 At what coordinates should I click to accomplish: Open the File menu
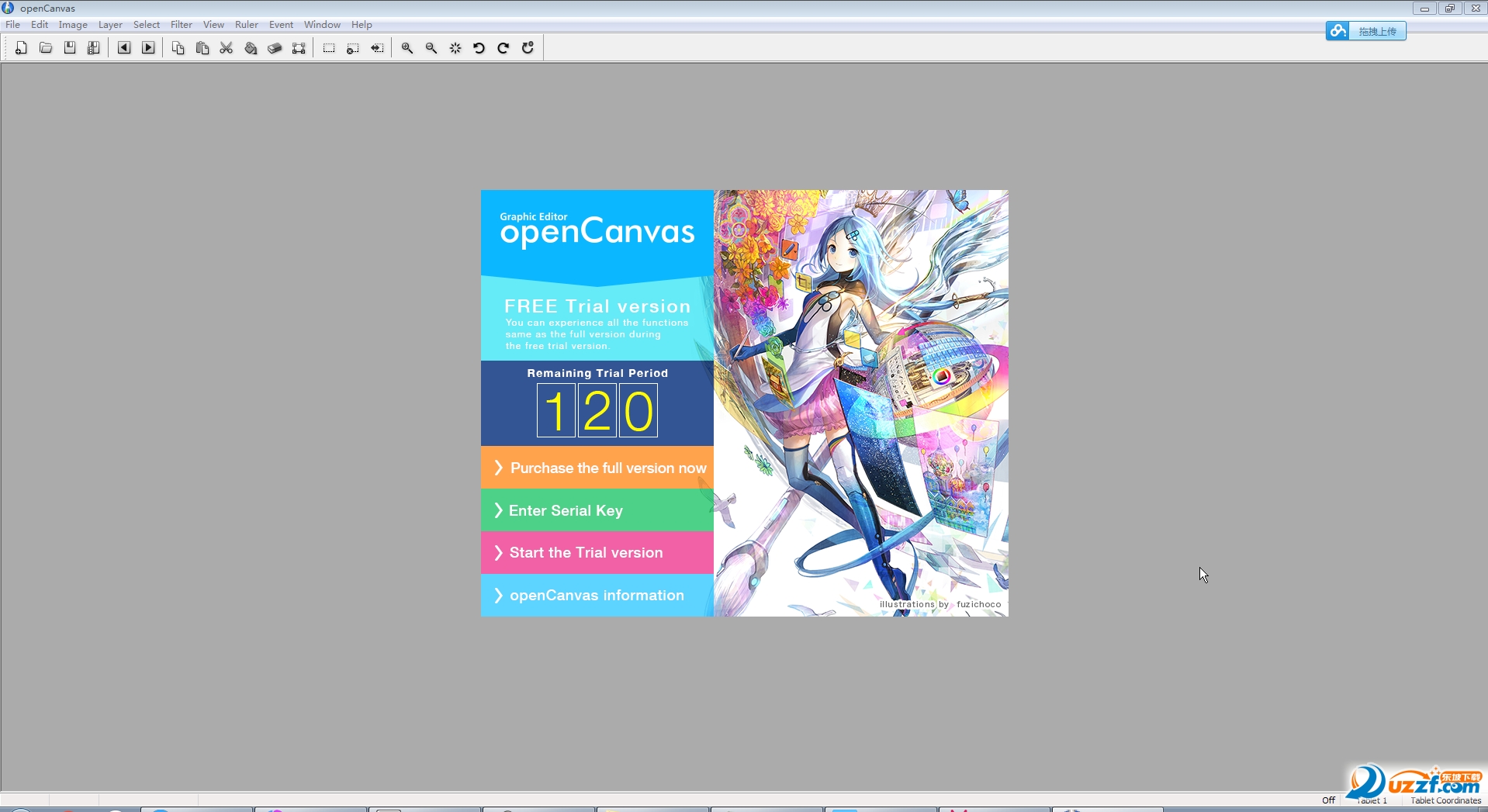click(12, 24)
